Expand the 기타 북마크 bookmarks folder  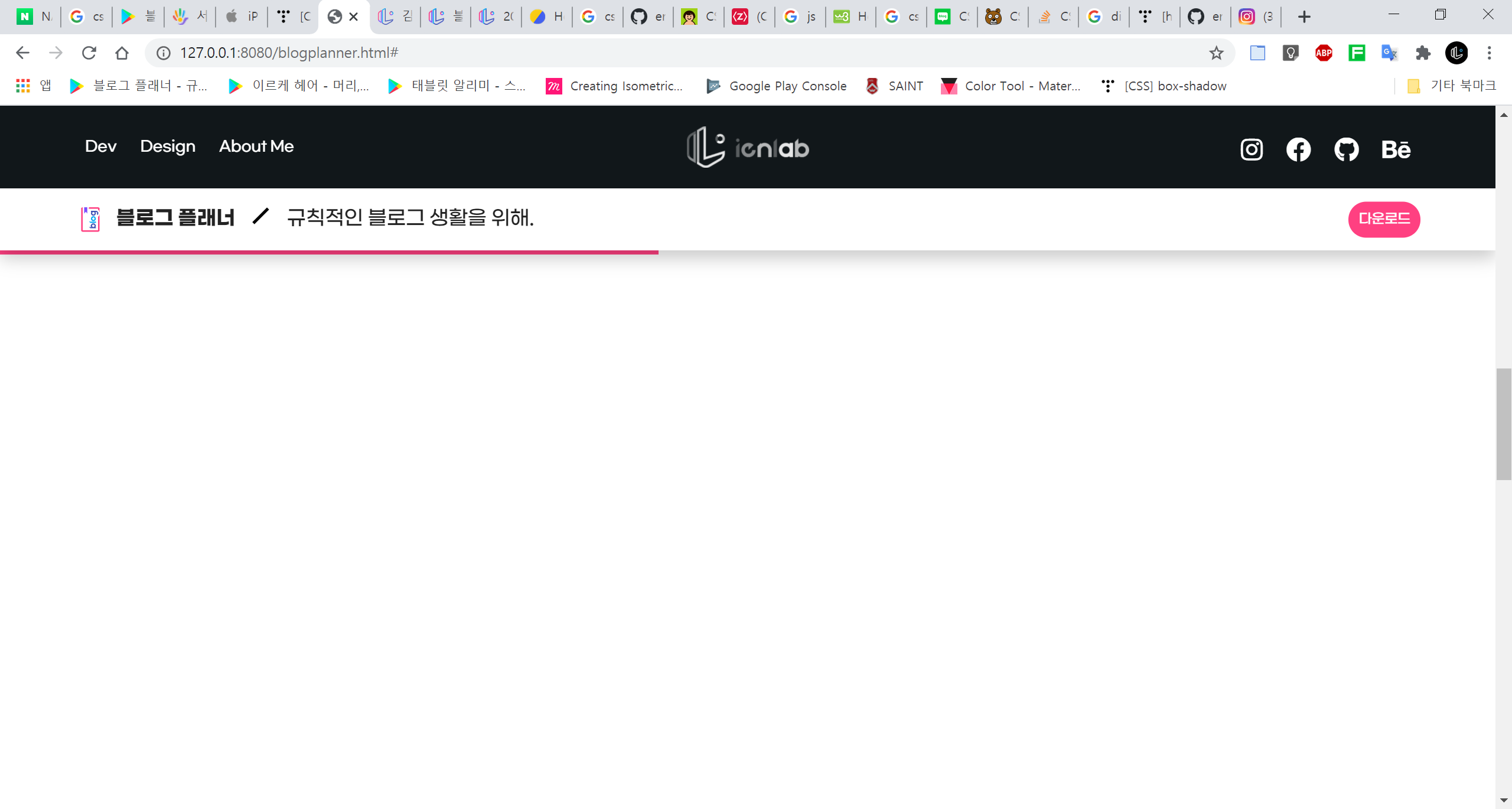[1452, 86]
